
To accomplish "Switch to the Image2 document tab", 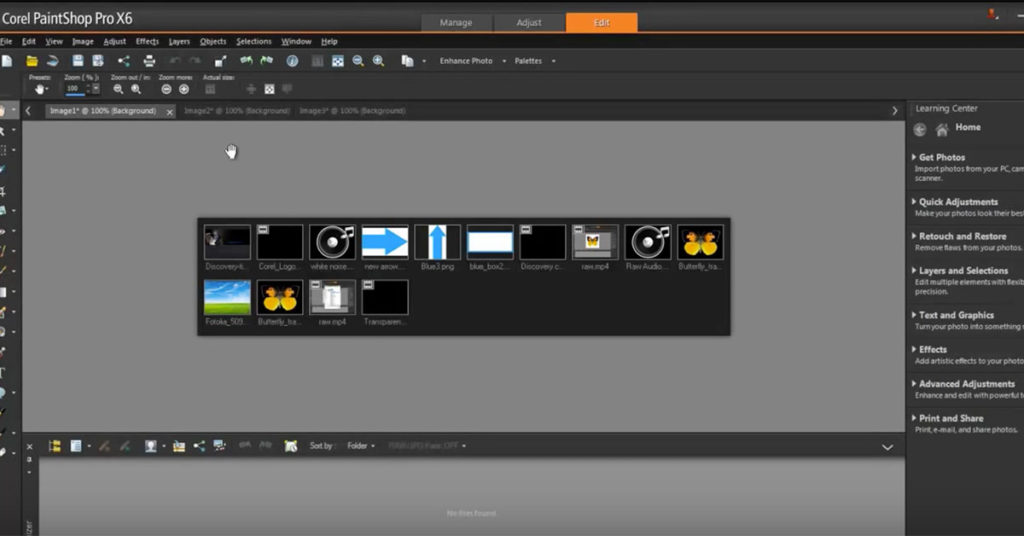I will click(x=236, y=111).
